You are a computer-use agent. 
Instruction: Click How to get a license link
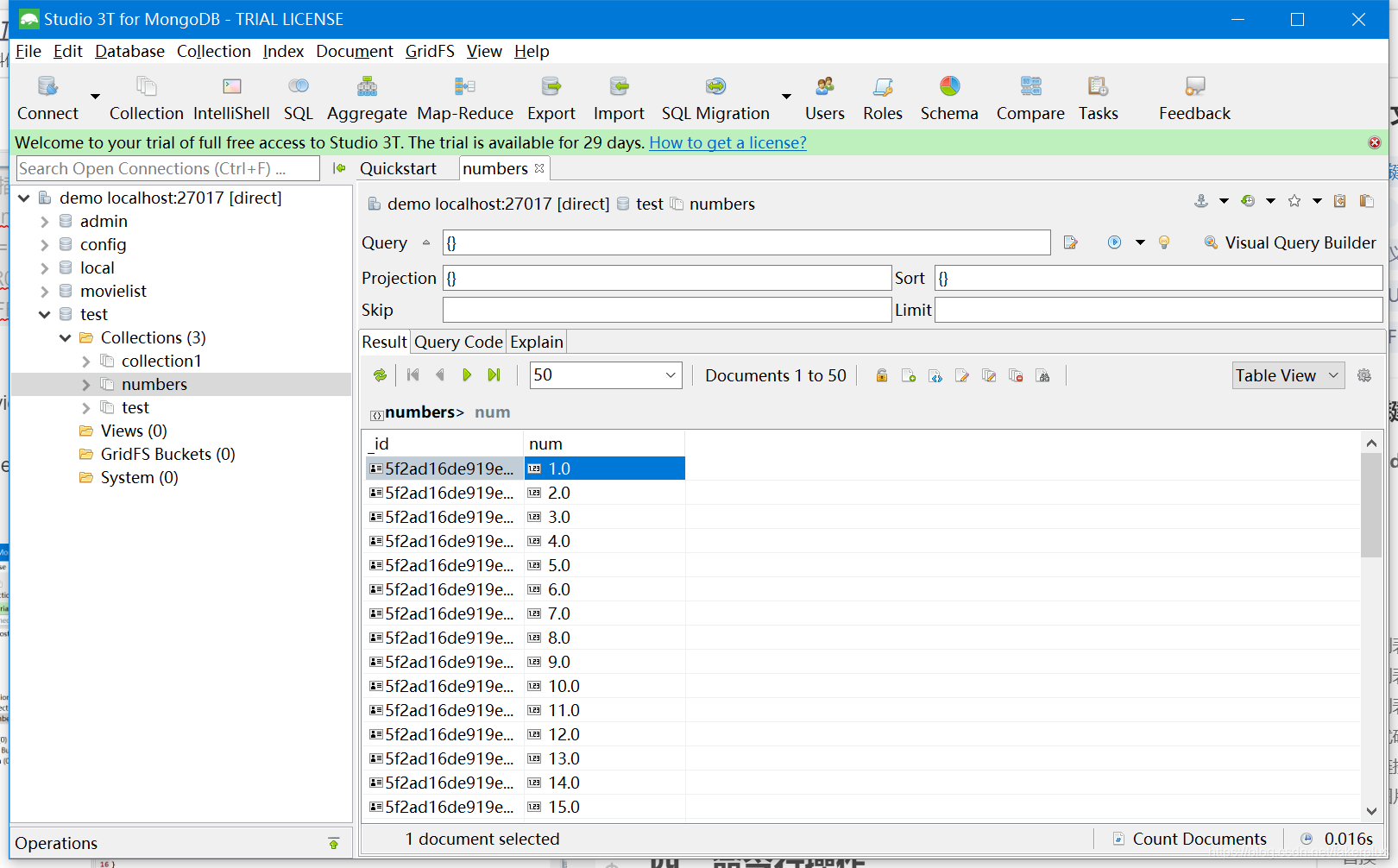(x=727, y=142)
